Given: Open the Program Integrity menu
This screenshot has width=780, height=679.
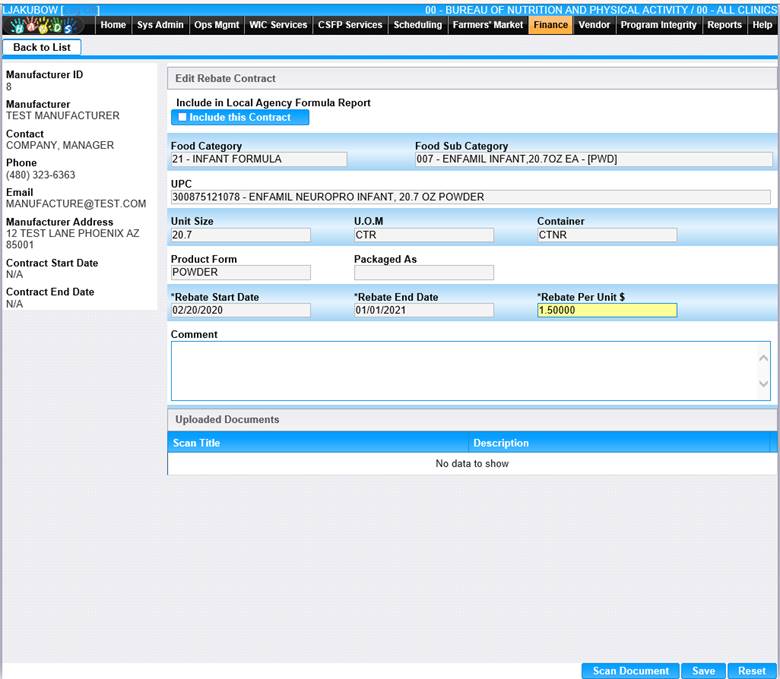Looking at the screenshot, I should coord(659,25).
